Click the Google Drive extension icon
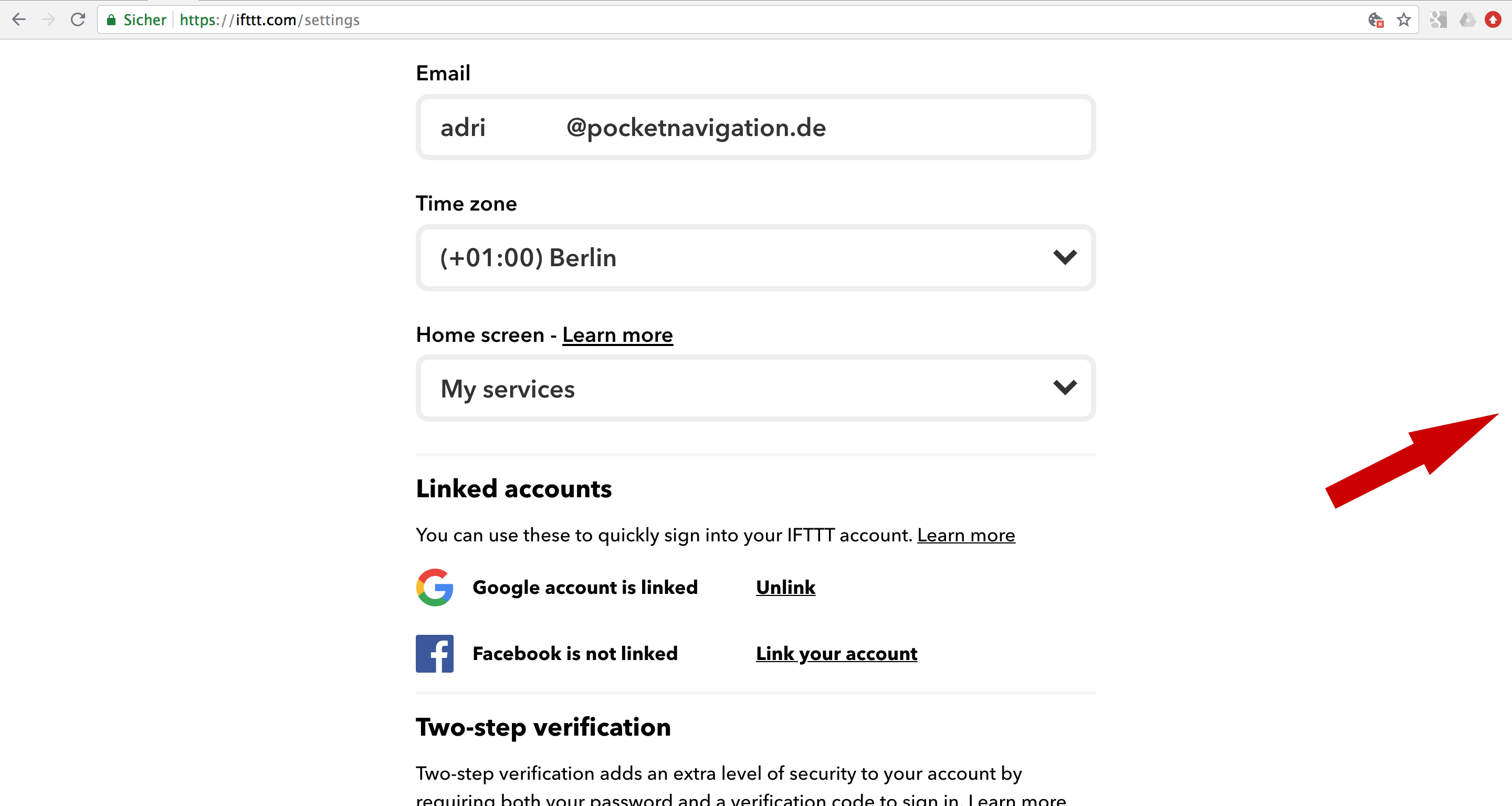The height and width of the screenshot is (806, 1512). click(x=1467, y=20)
